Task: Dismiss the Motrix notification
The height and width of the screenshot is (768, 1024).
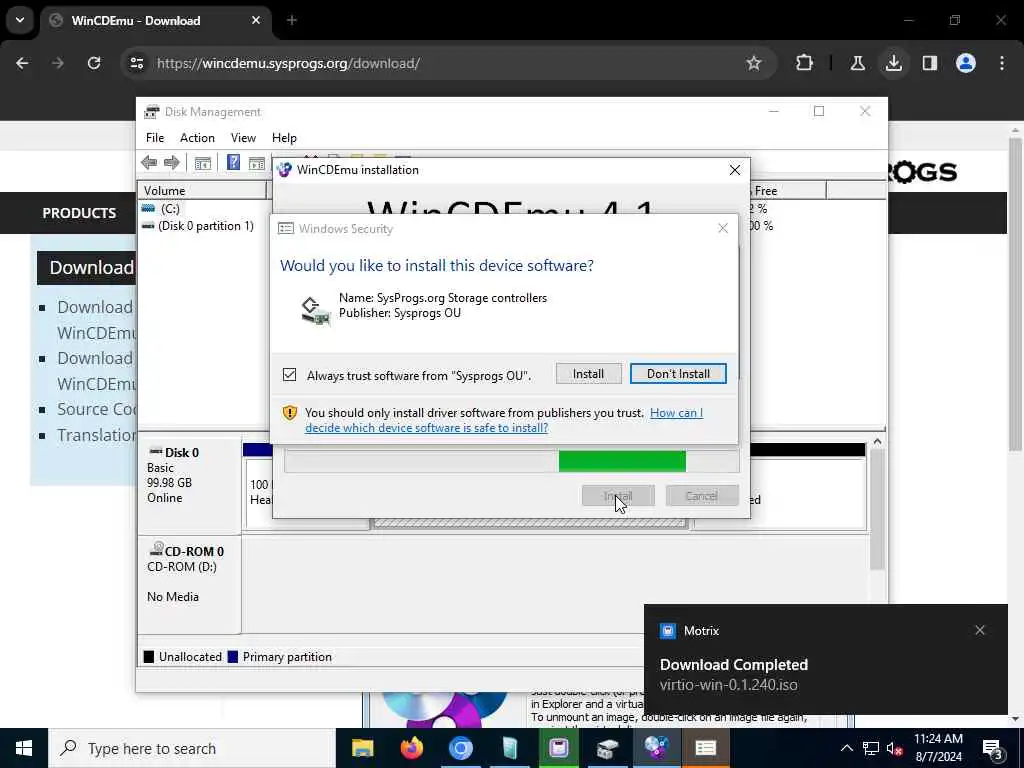Action: point(980,630)
